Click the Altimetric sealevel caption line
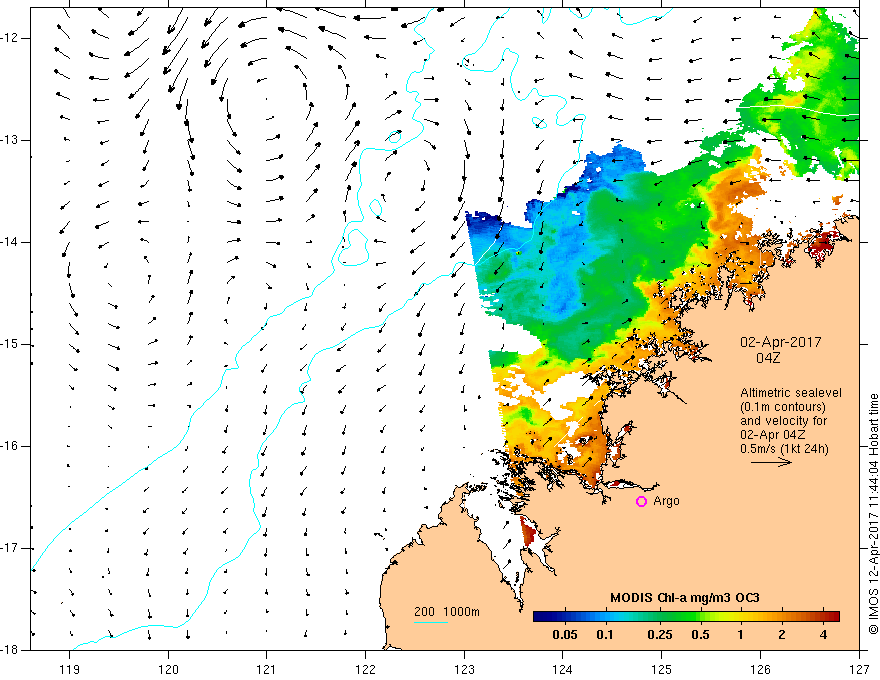 (791, 393)
